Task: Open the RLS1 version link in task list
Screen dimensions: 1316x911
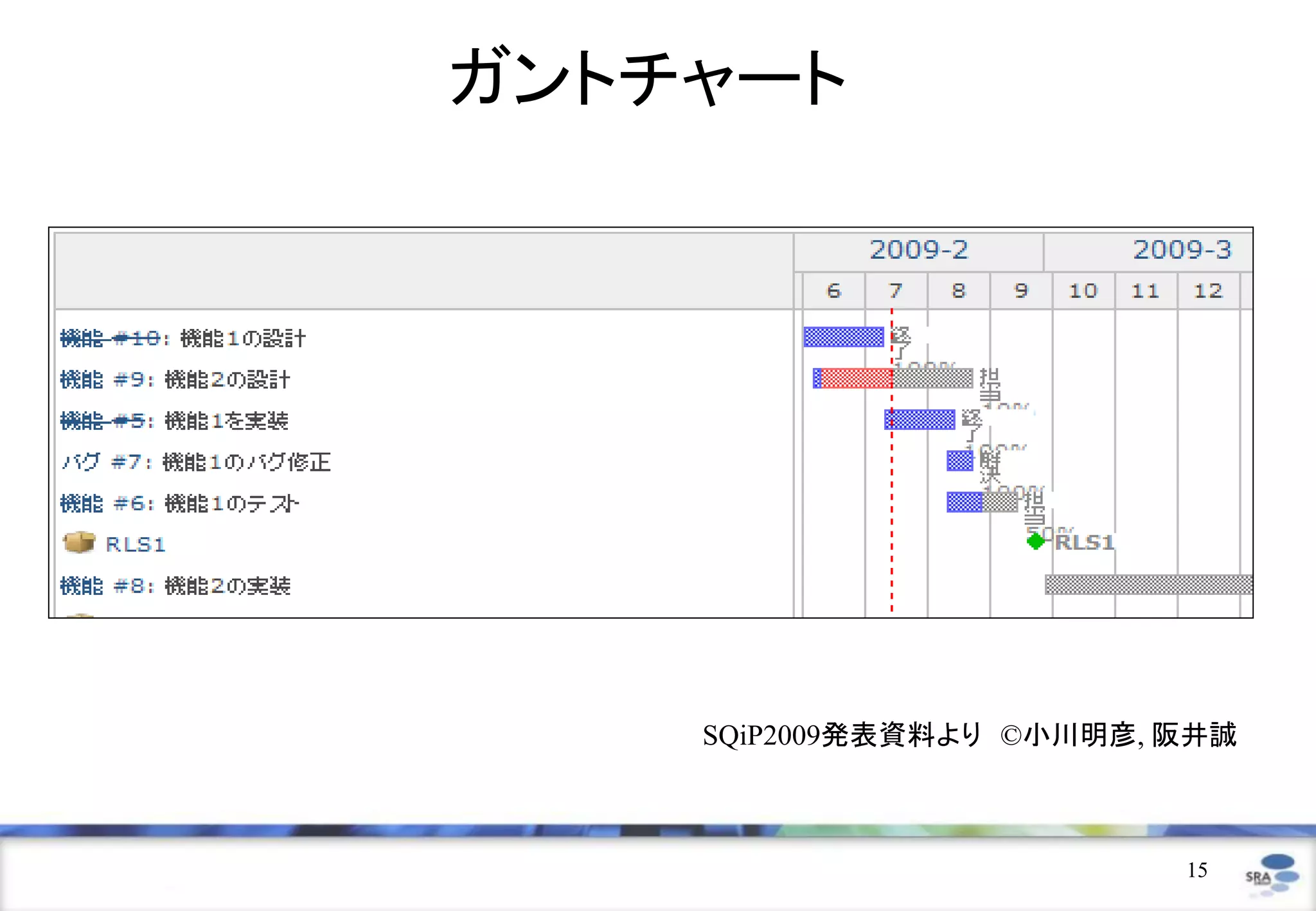Action: click(136, 545)
